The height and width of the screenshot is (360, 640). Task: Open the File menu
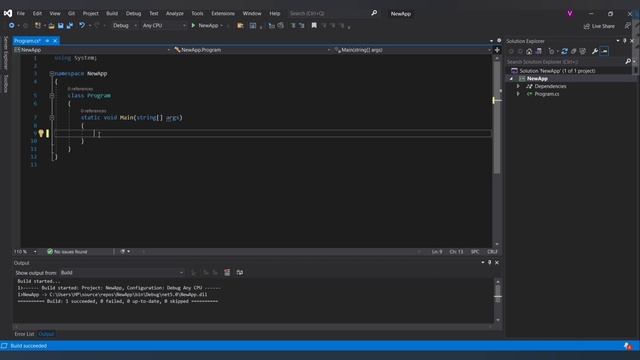click(x=21, y=13)
